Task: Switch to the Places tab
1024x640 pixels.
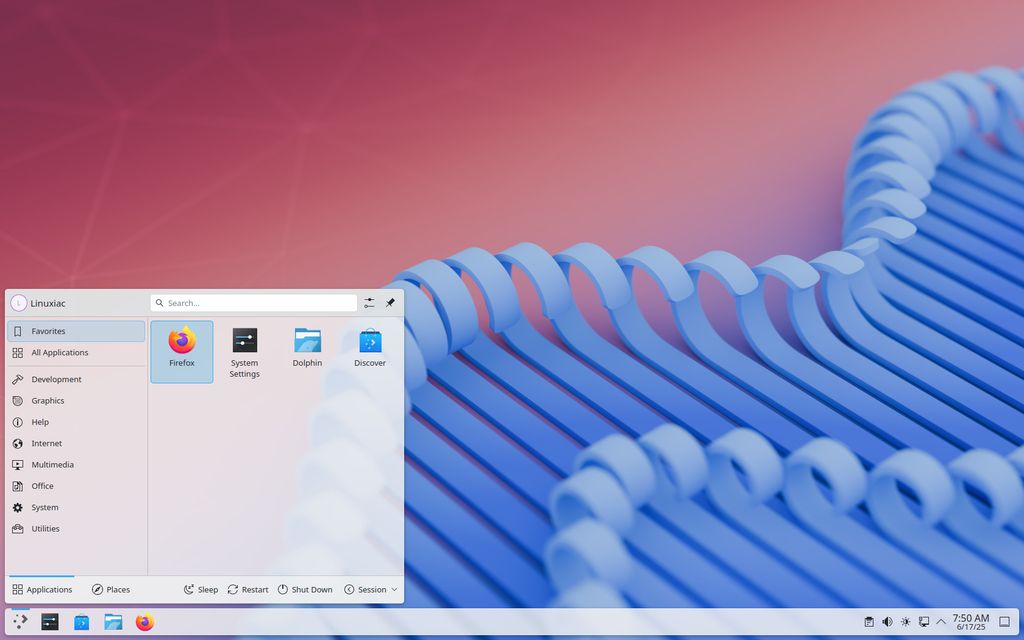Action: (x=110, y=590)
